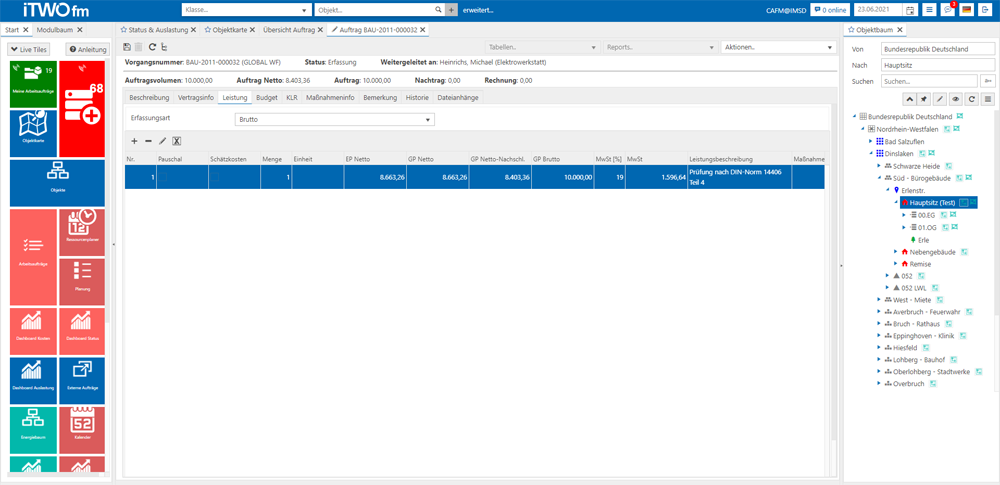
Task: Open the Objektkarte map tile
Action: [33, 133]
